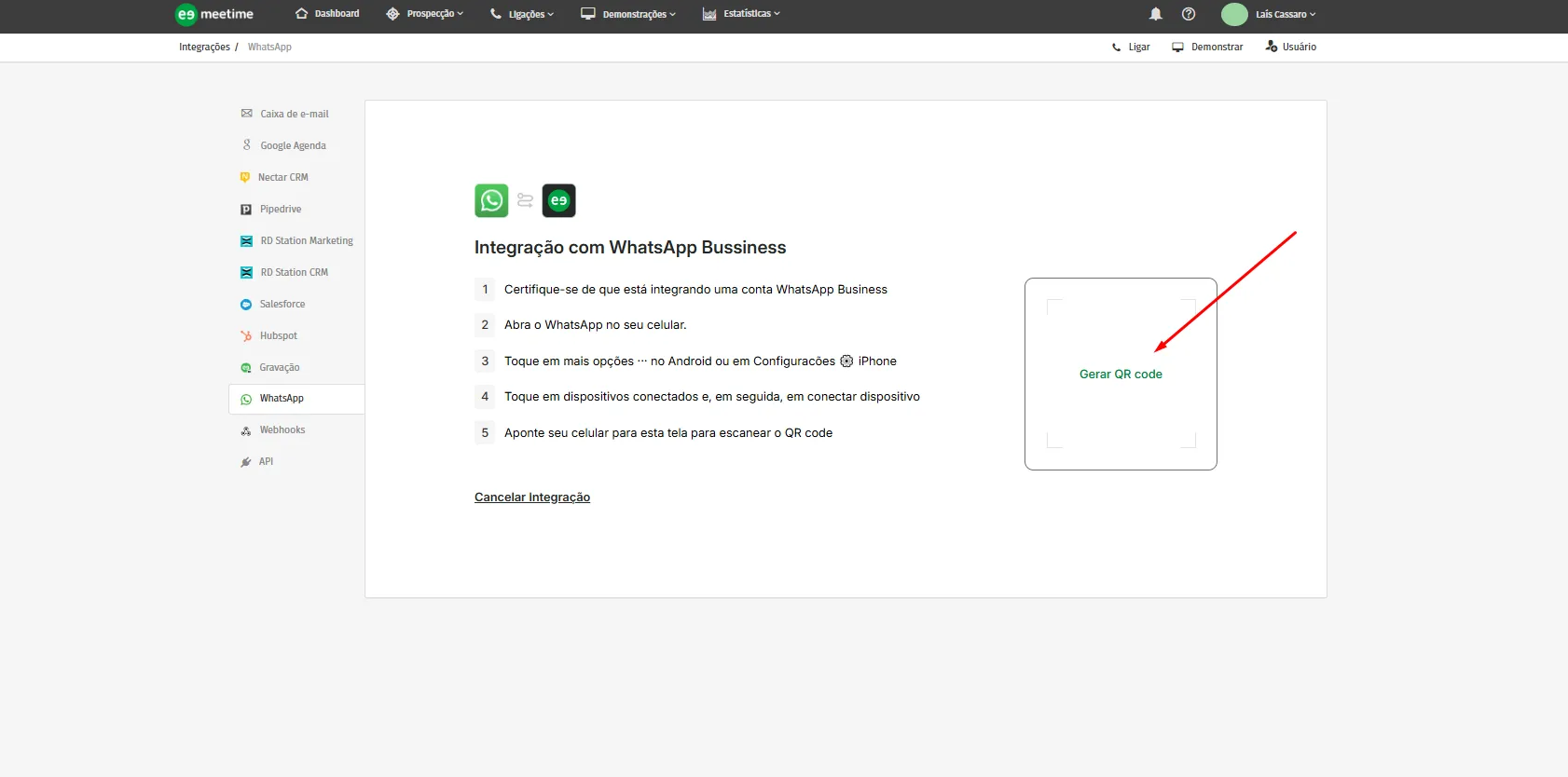Click Cancelar Integração link
Screen dimensions: 1568x777
[x=532, y=498]
